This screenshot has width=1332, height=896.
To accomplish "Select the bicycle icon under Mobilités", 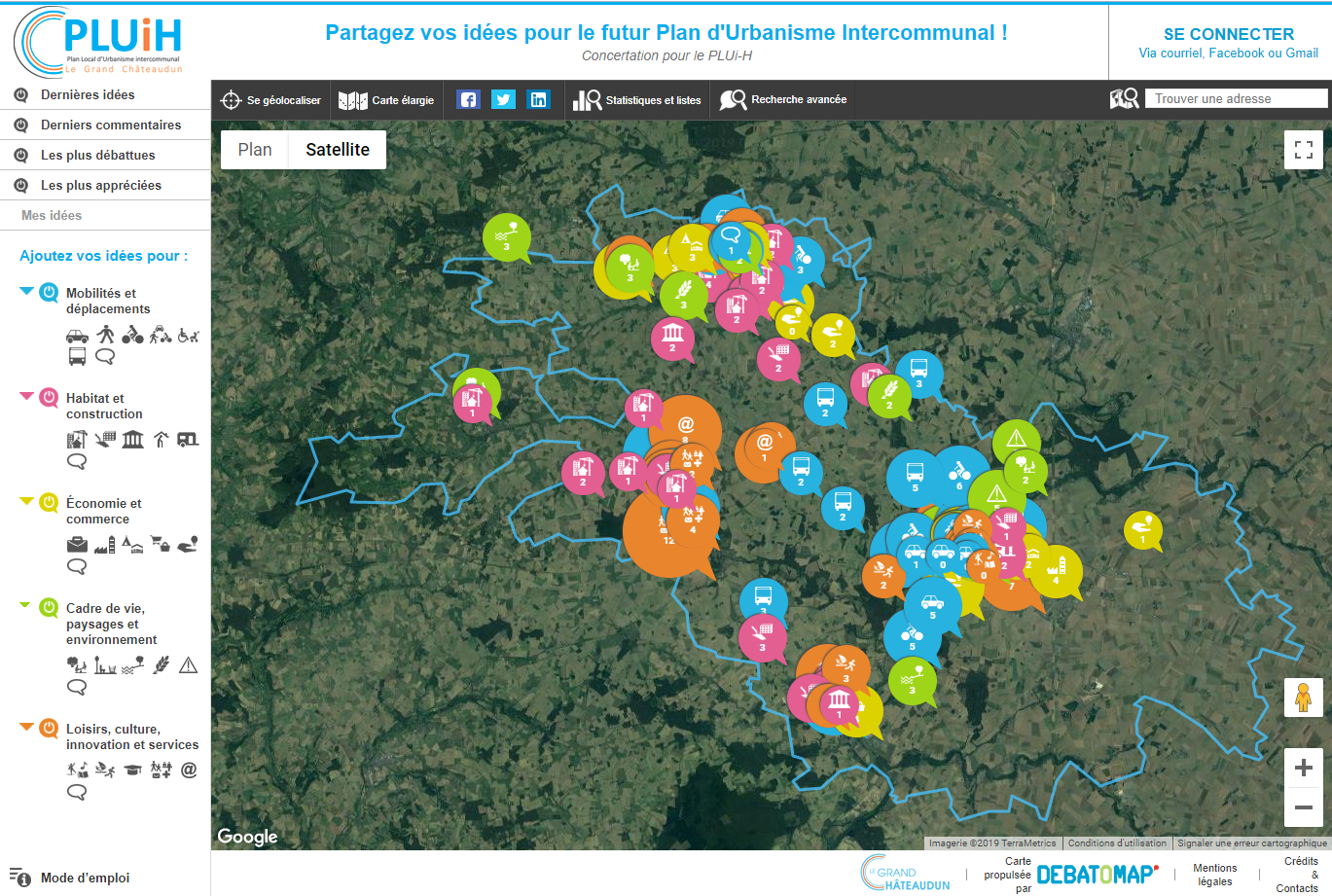I will tap(133, 336).
